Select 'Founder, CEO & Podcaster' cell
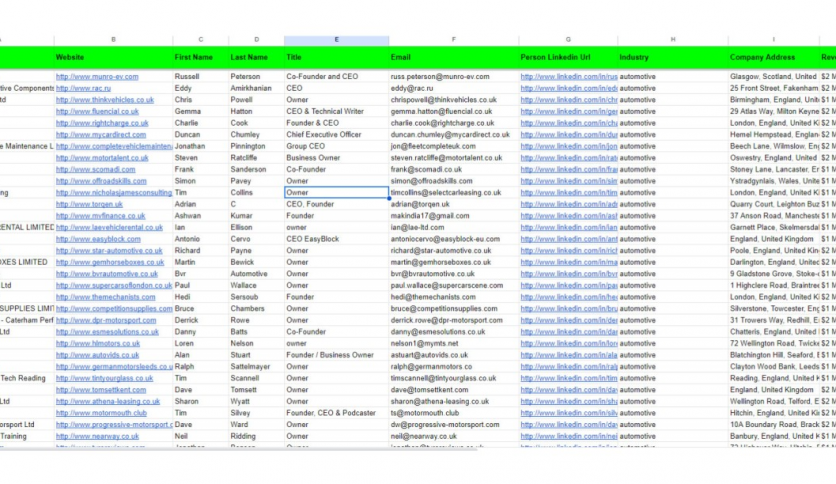Image resolution: width=836 pixels, height=484 pixels. click(x=336, y=414)
